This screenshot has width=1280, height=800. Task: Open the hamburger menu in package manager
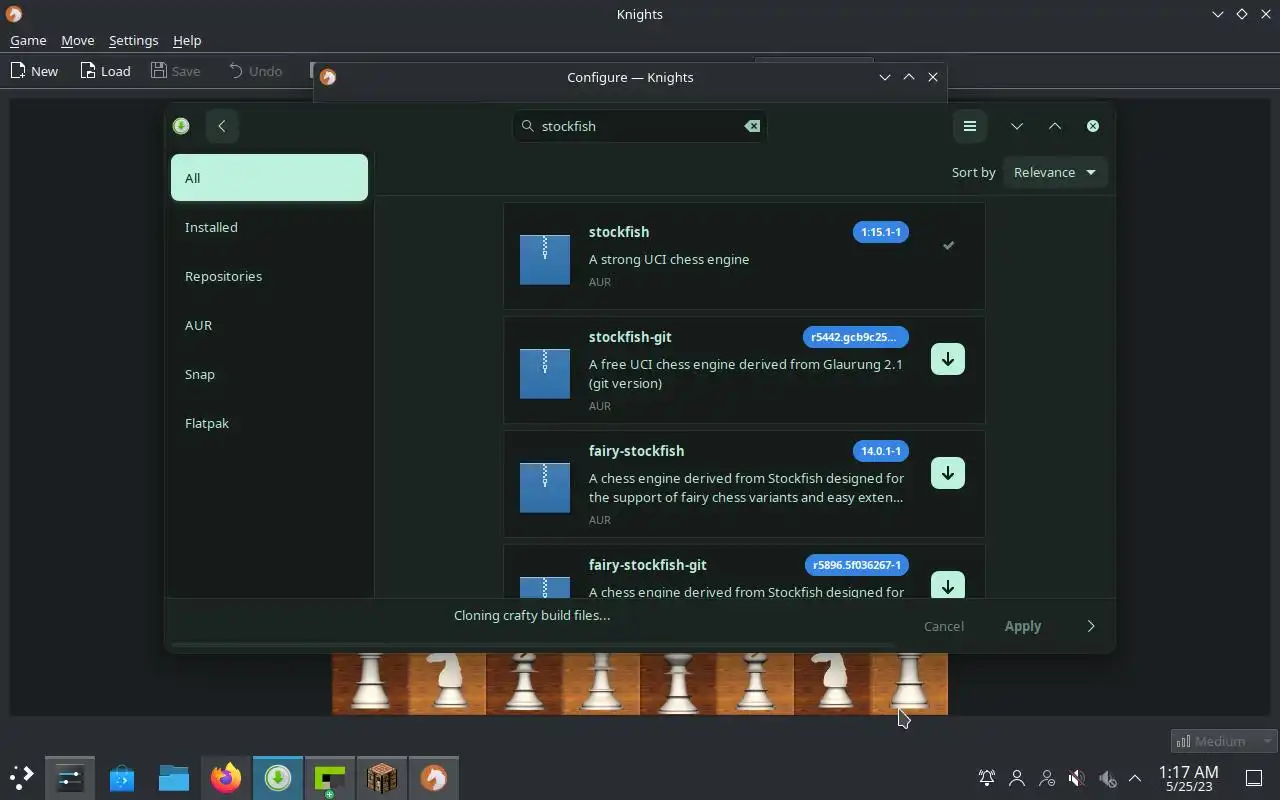coord(969,126)
